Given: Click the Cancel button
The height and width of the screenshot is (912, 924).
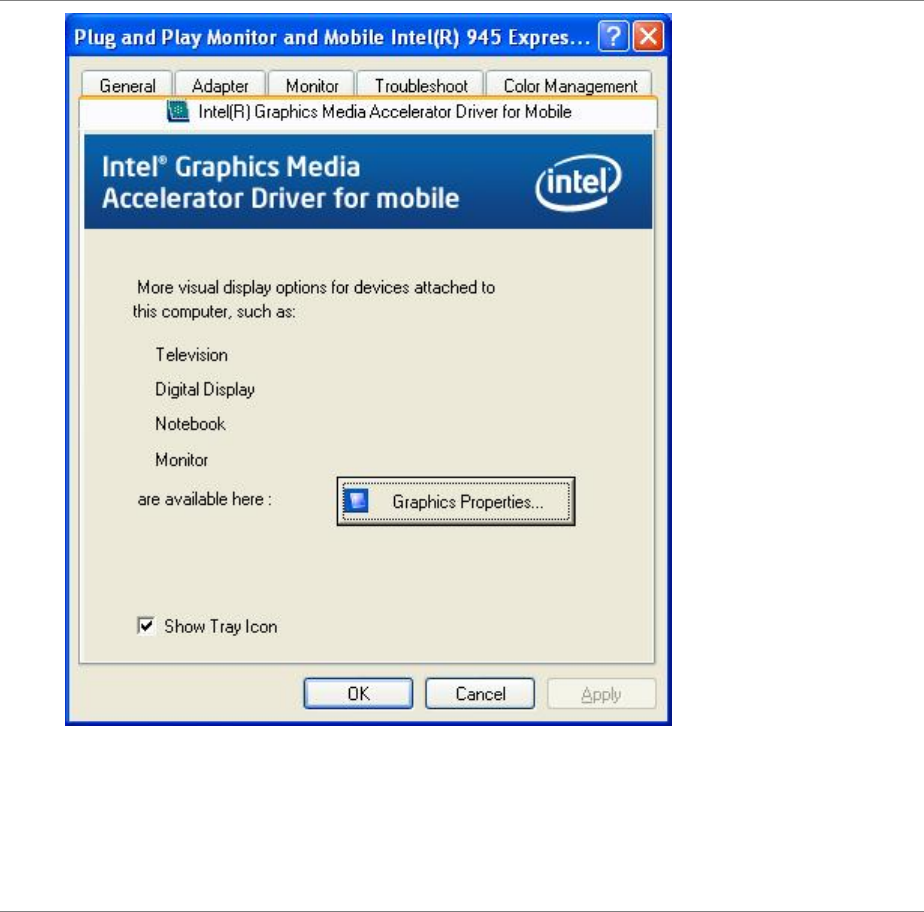Looking at the screenshot, I should pyautogui.click(x=480, y=693).
